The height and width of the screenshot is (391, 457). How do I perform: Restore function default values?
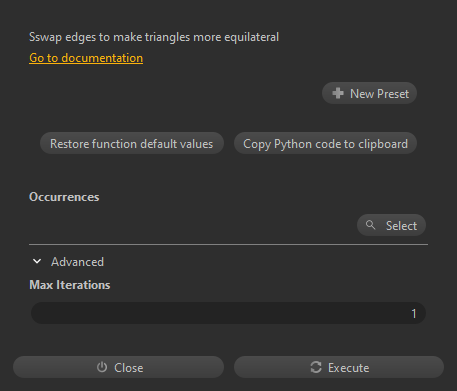point(132,143)
